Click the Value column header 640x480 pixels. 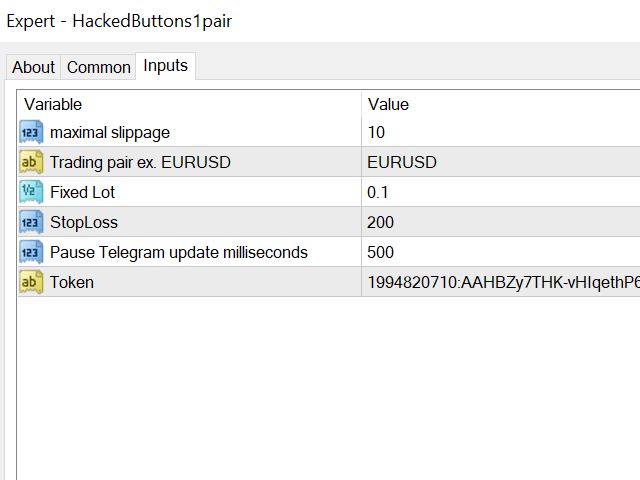click(x=500, y=104)
